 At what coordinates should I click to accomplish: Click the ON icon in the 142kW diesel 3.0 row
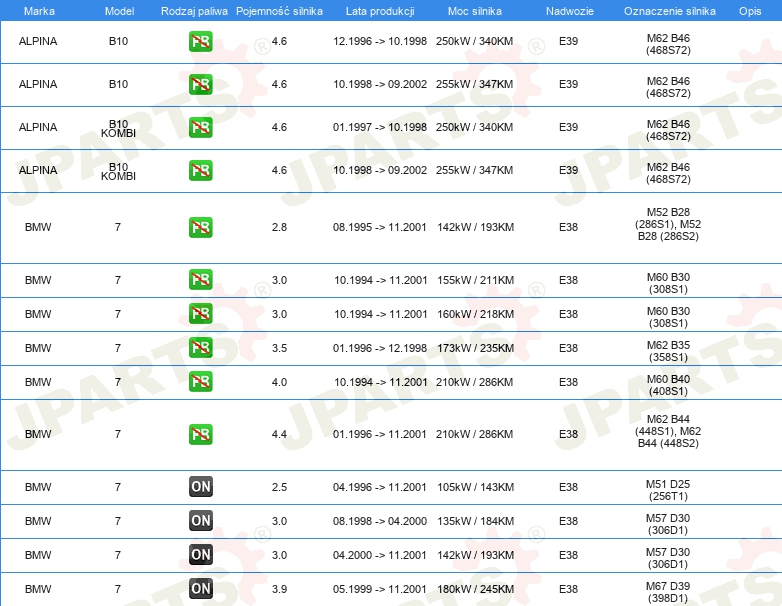[201, 555]
